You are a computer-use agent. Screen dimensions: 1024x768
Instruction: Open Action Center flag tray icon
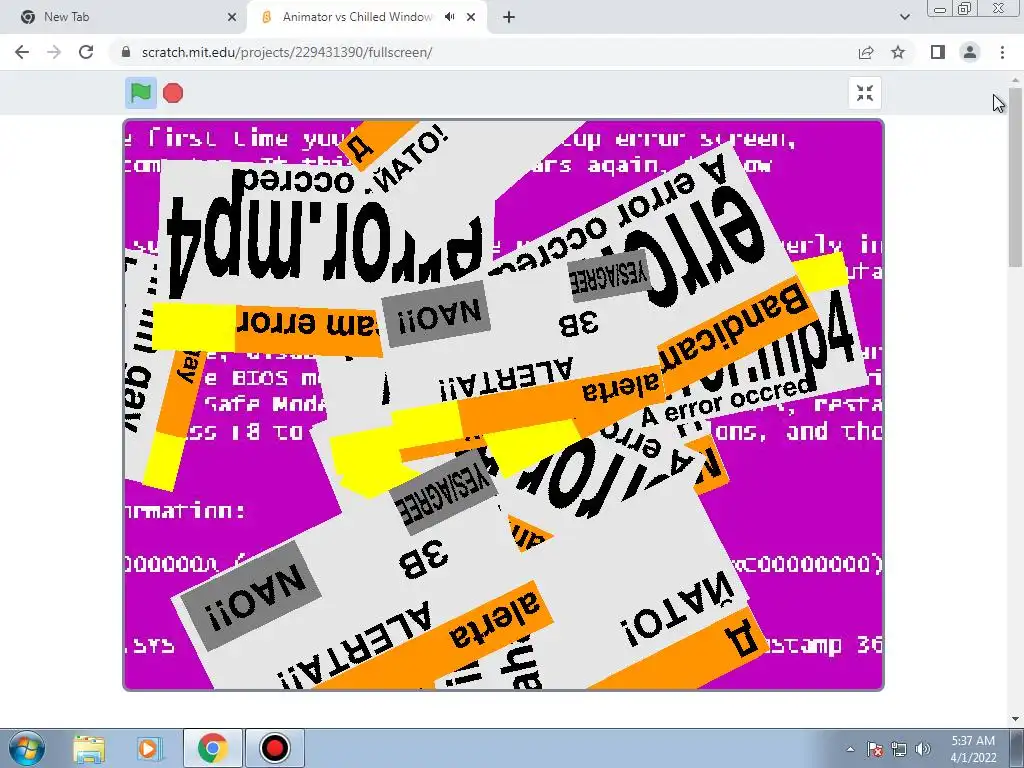[x=874, y=749]
